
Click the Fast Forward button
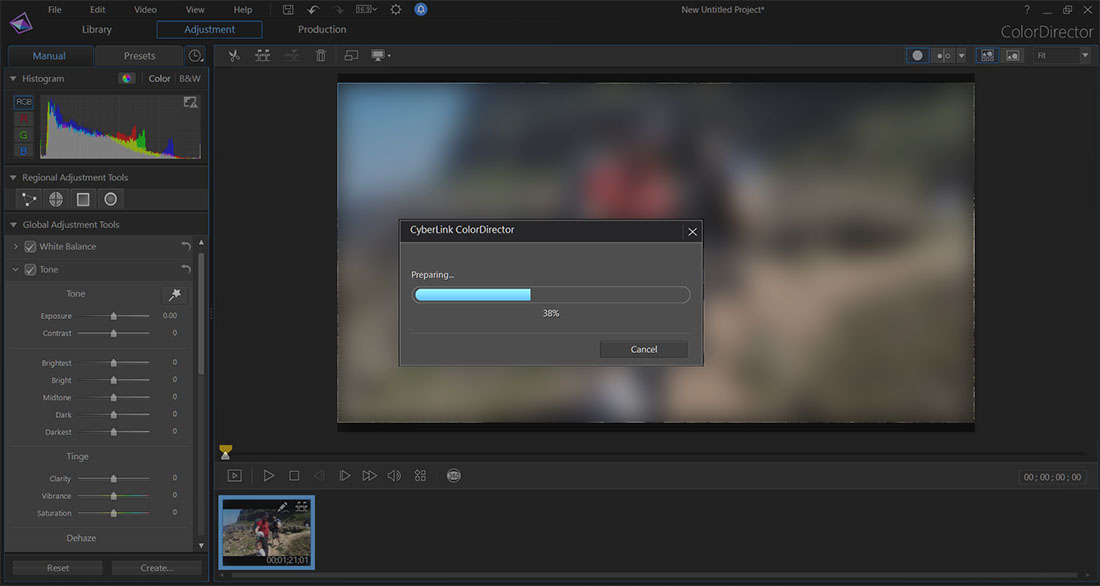(x=369, y=476)
